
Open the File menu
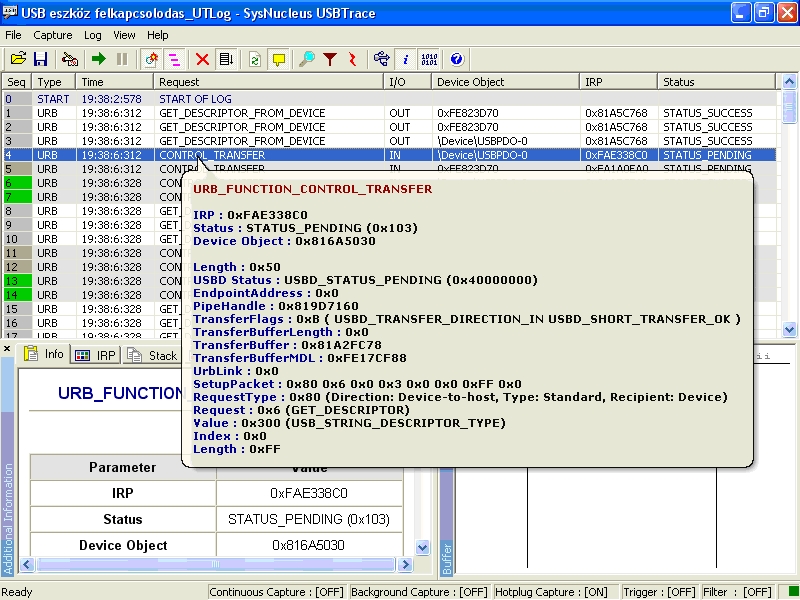(x=13, y=35)
